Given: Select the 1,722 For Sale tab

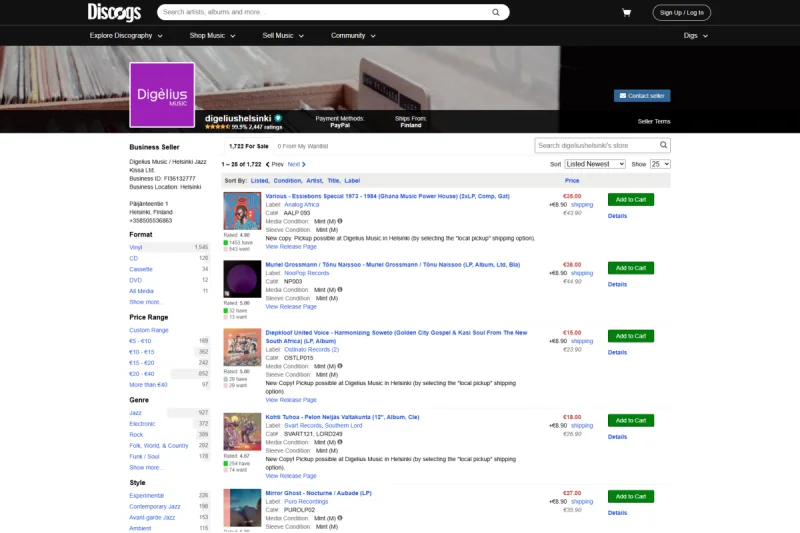Looking at the screenshot, I should (x=248, y=146).
